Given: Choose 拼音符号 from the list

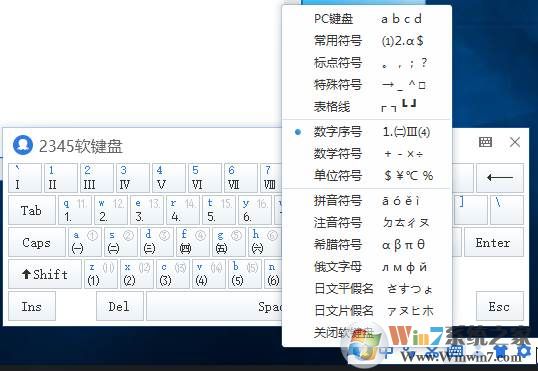Looking at the screenshot, I should 366,201.
